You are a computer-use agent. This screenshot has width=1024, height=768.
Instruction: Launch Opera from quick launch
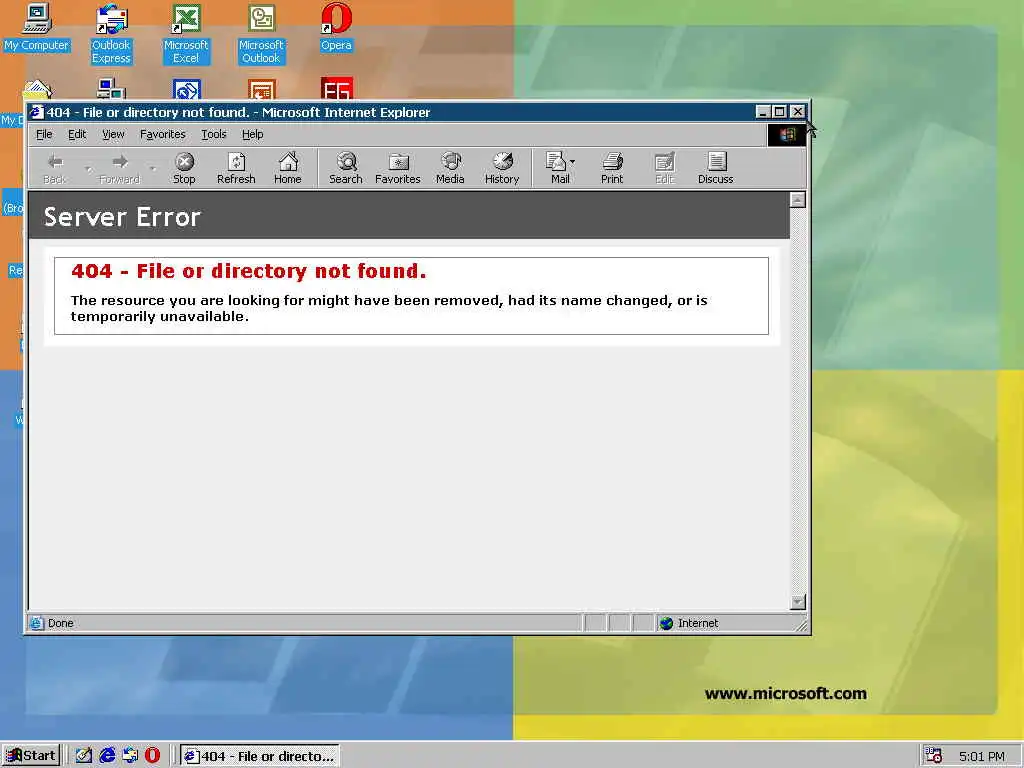point(152,756)
